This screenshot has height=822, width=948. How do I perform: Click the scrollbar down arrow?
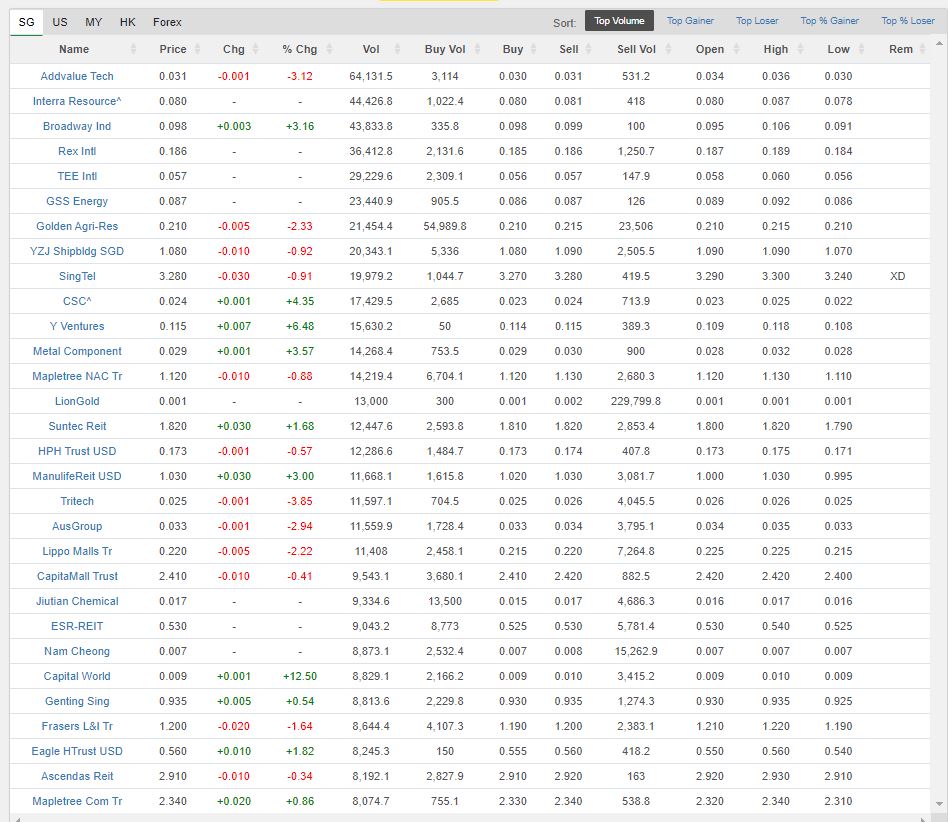tap(939, 804)
